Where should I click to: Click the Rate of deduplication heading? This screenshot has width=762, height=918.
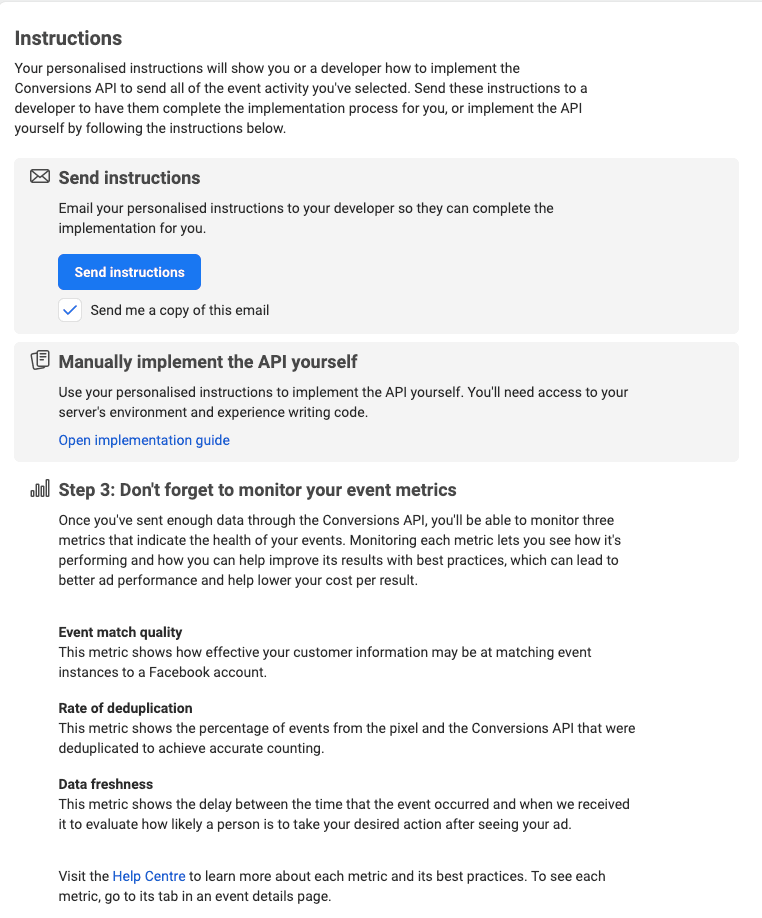point(126,708)
